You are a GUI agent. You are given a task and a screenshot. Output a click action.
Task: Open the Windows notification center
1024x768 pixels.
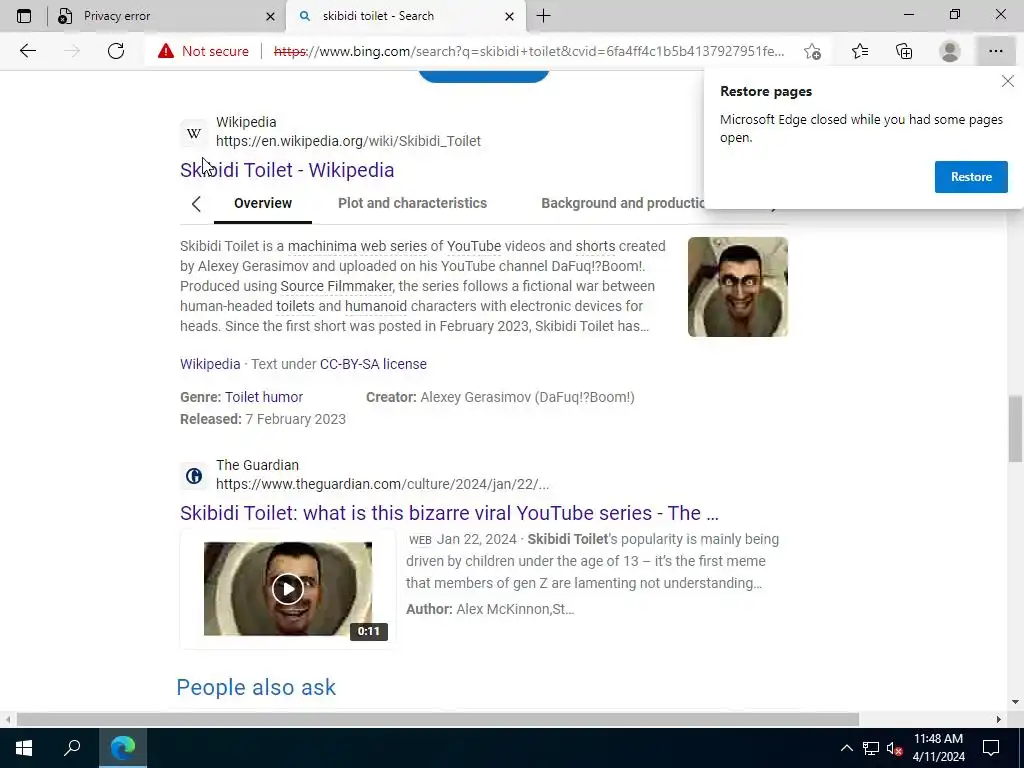(x=991, y=748)
